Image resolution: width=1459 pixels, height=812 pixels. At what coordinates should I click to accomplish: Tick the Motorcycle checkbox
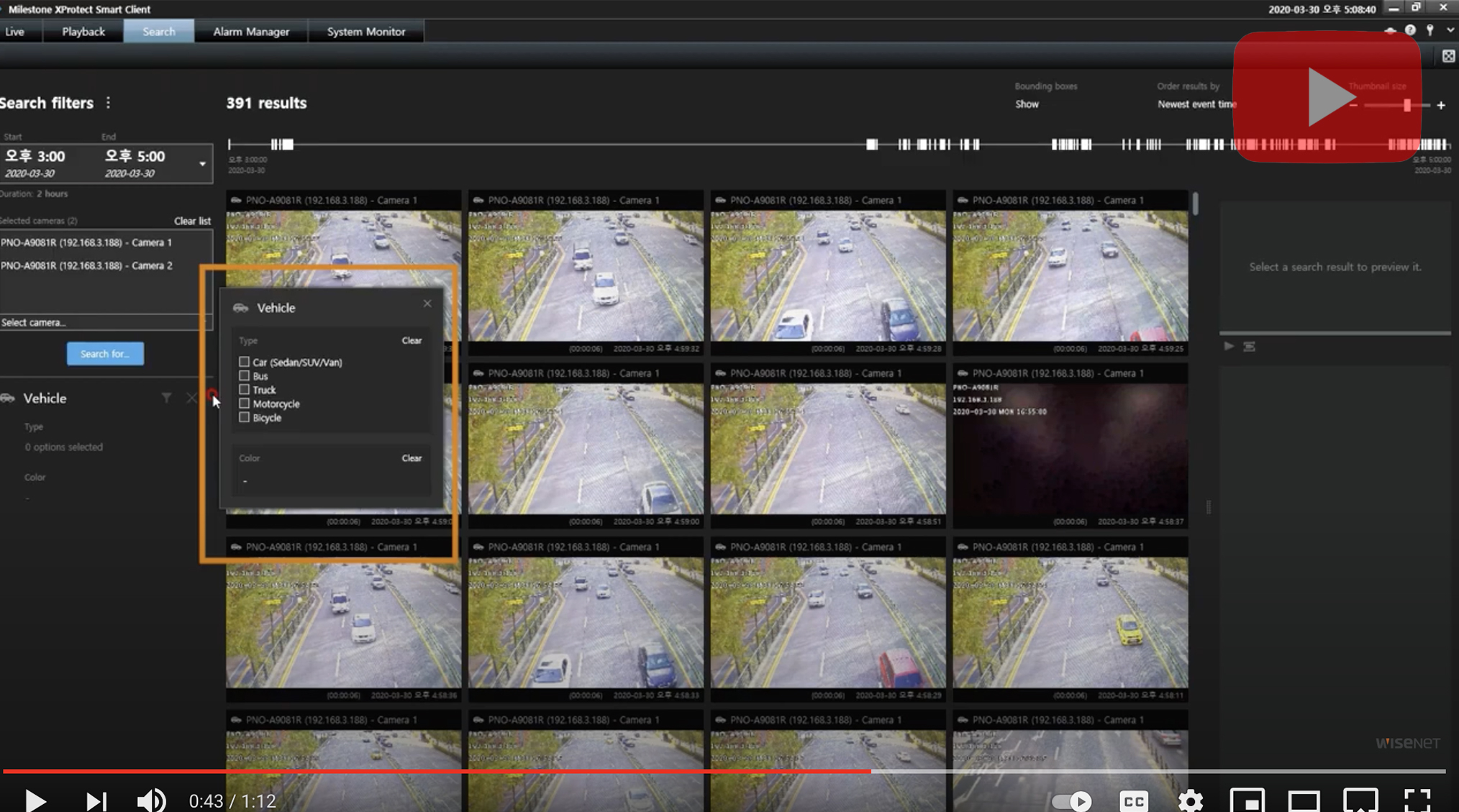245,403
